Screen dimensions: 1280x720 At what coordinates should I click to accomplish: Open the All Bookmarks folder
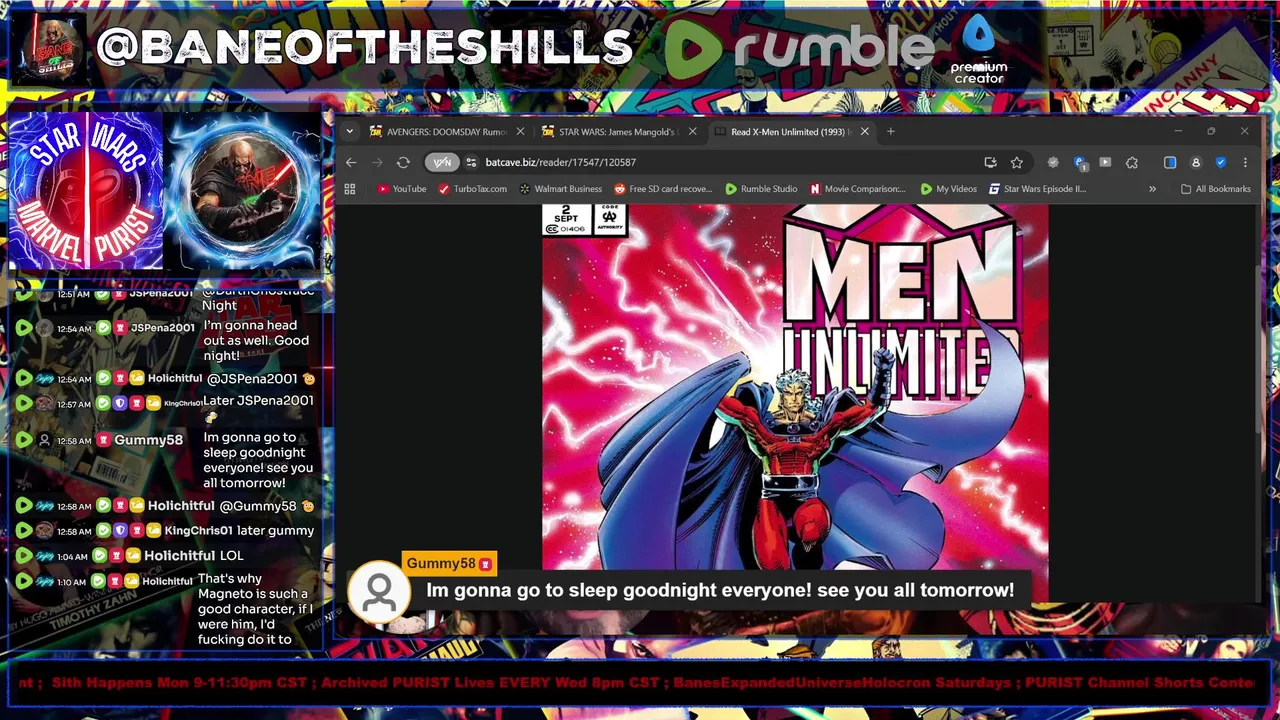tap(1216, 189)
